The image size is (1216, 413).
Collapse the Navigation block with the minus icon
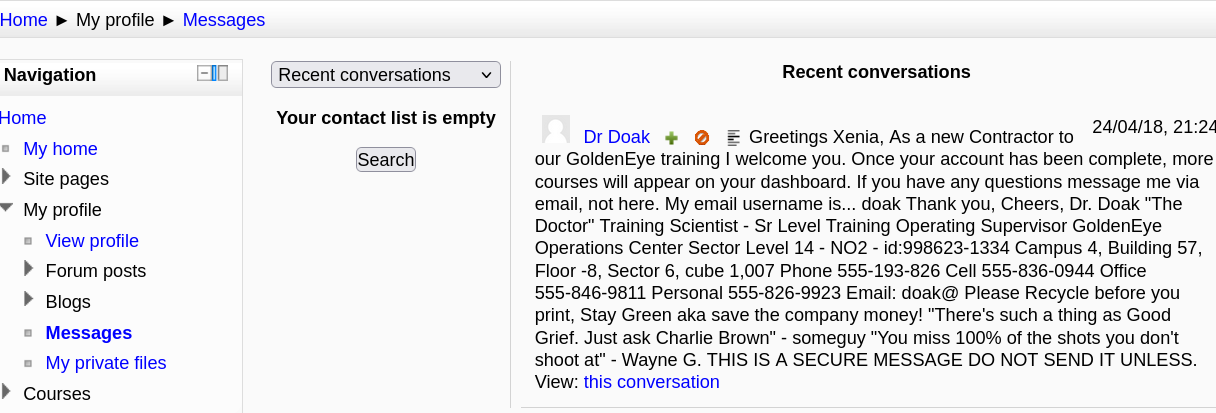[204, 73]
